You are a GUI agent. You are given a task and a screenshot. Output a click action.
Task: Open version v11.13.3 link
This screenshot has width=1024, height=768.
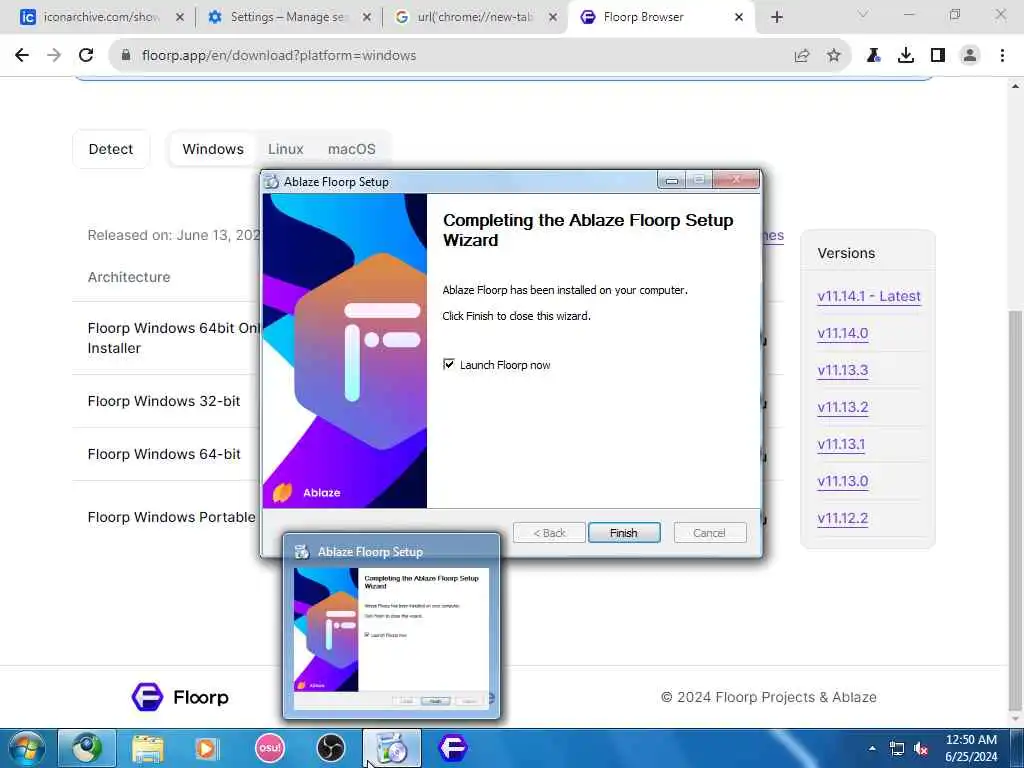842,370
